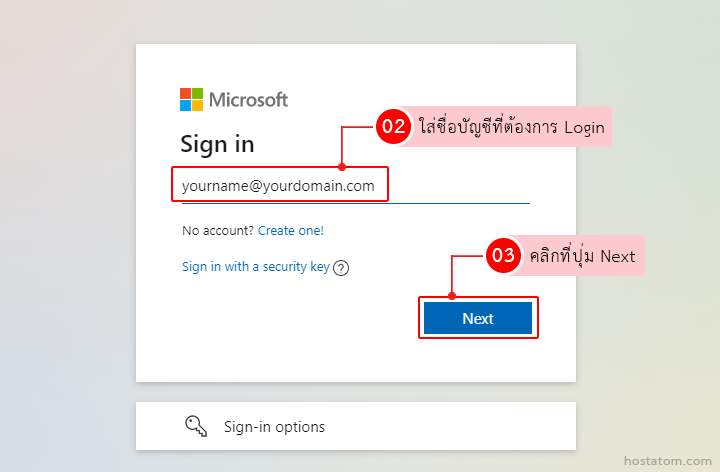Click the red 02 step badge

point(393,127)
